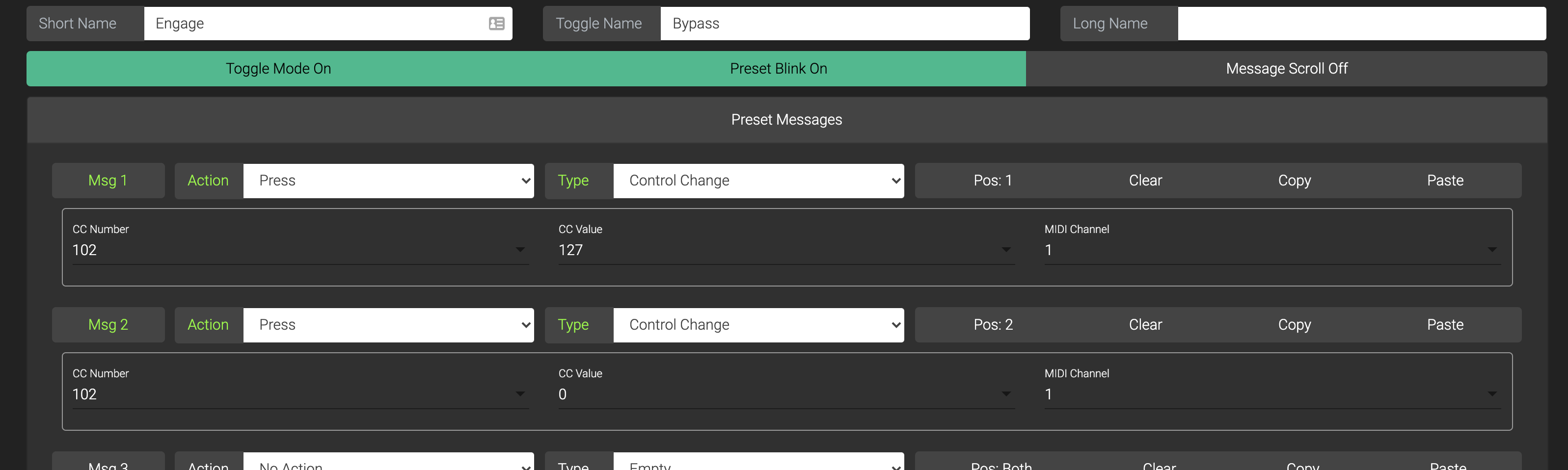Paste into Msg 2

[x=1445, y=325]
